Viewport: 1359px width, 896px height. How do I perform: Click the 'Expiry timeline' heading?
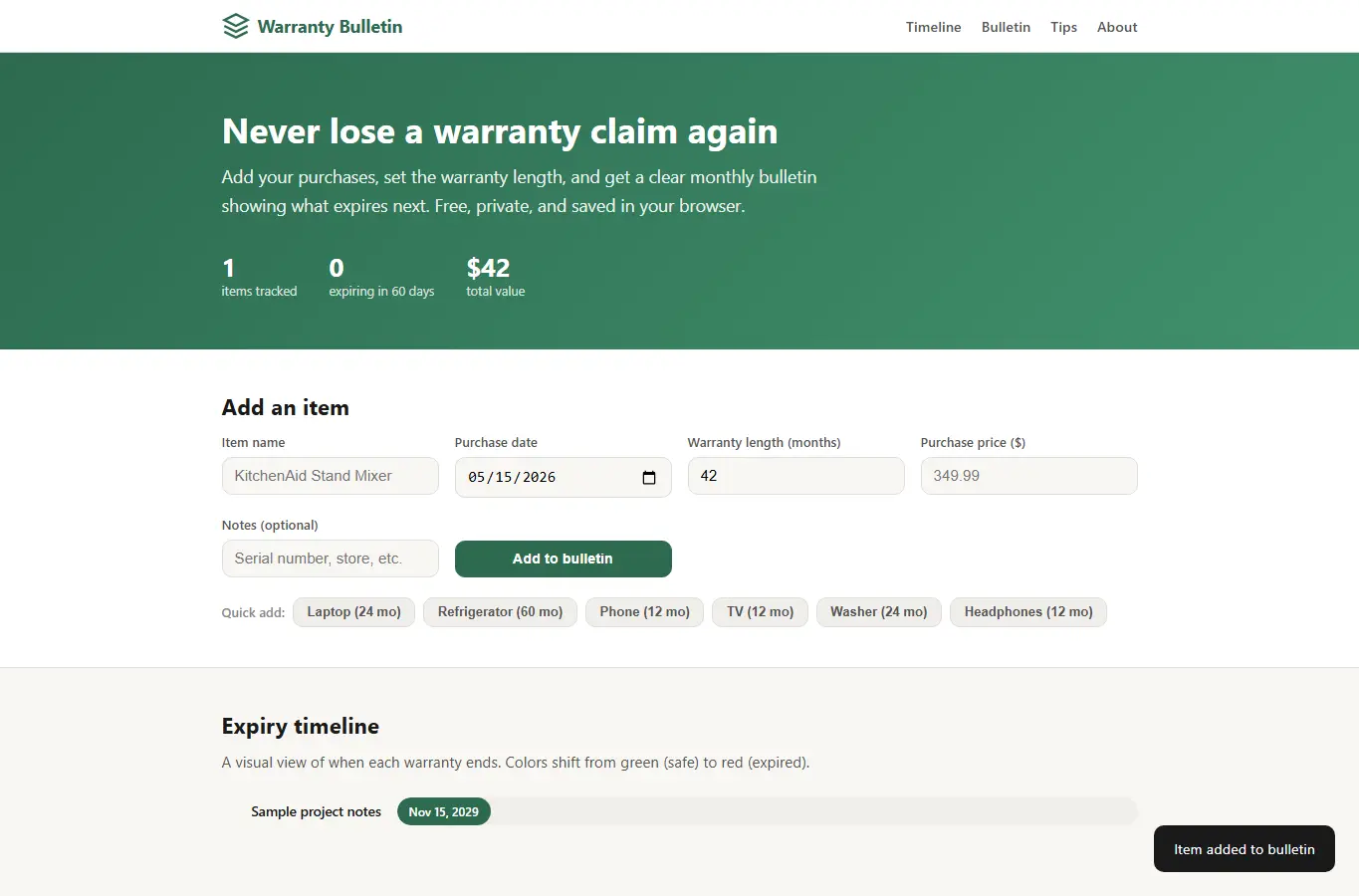pos(300,726)
